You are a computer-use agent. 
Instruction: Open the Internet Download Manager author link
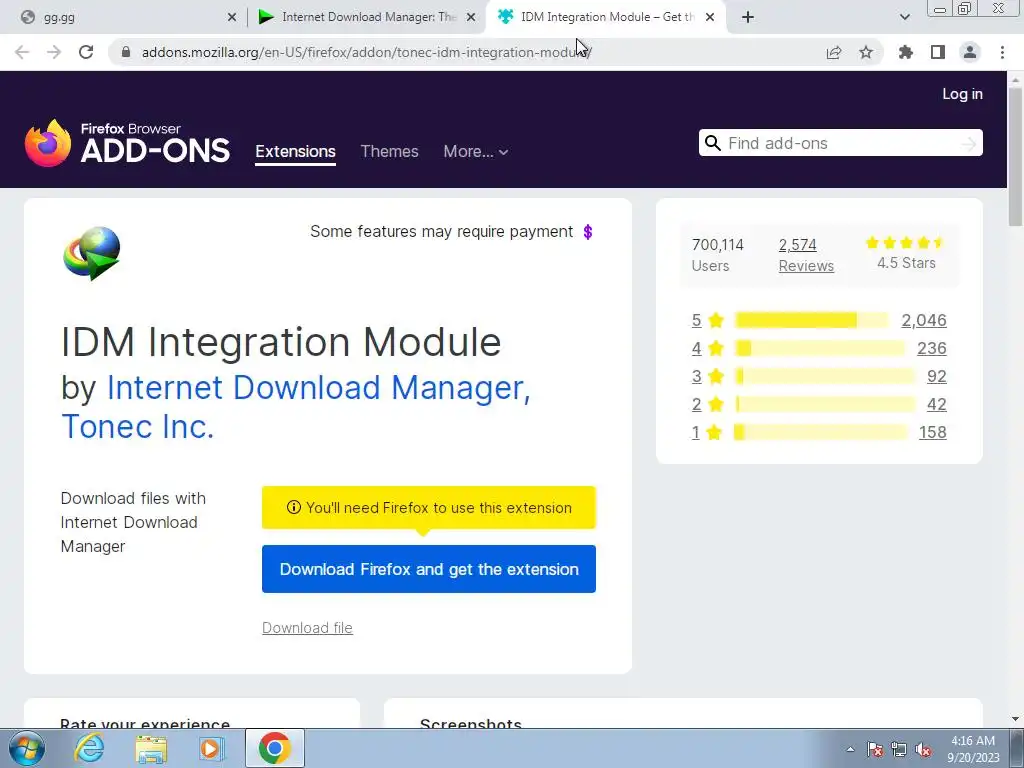point(319,387)
